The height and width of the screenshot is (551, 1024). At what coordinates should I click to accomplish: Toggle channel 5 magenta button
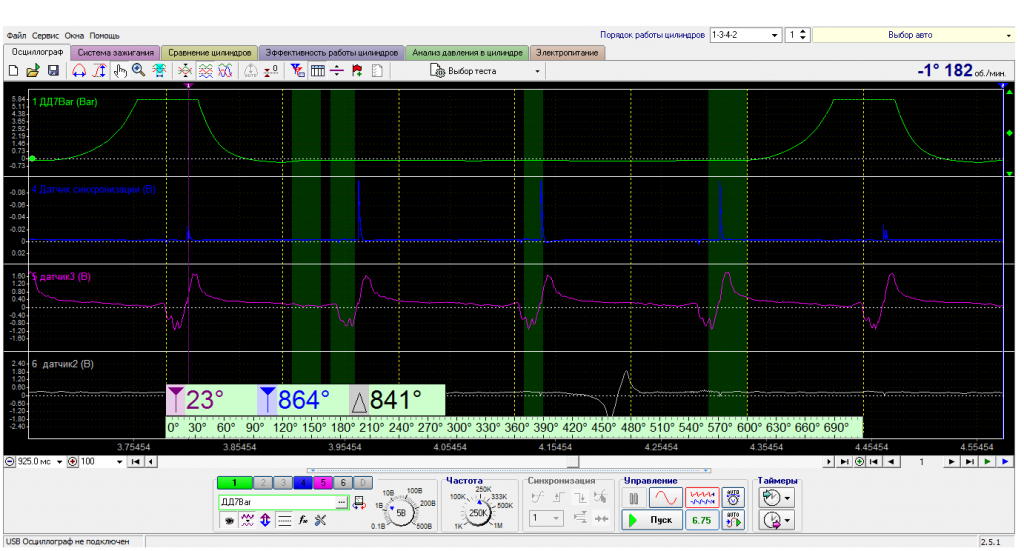click(x=323, y=483)
